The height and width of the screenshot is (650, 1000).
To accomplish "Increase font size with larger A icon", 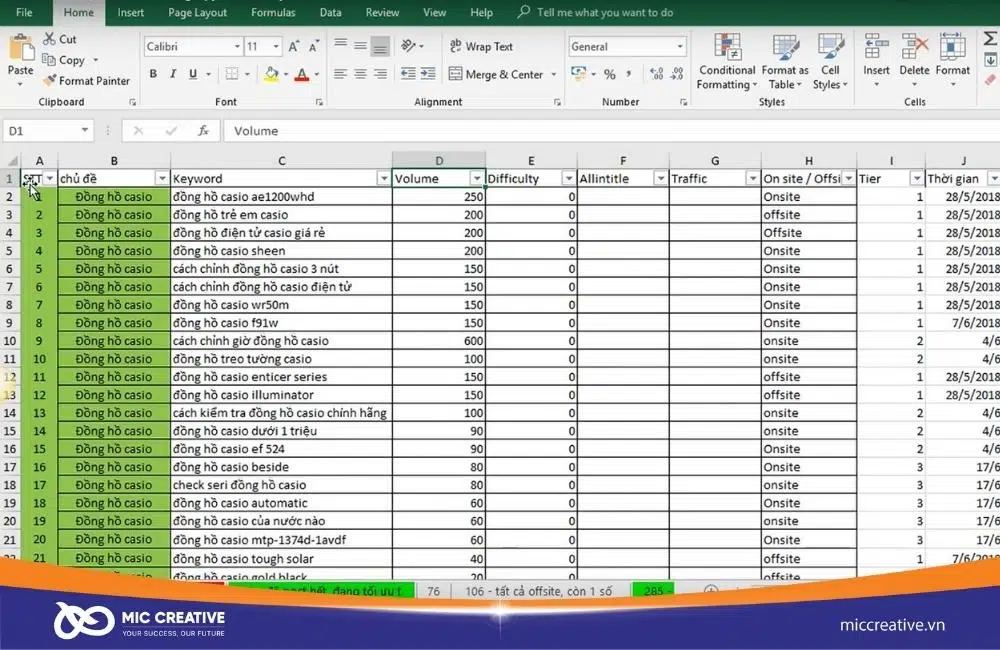I will [293, 47].
